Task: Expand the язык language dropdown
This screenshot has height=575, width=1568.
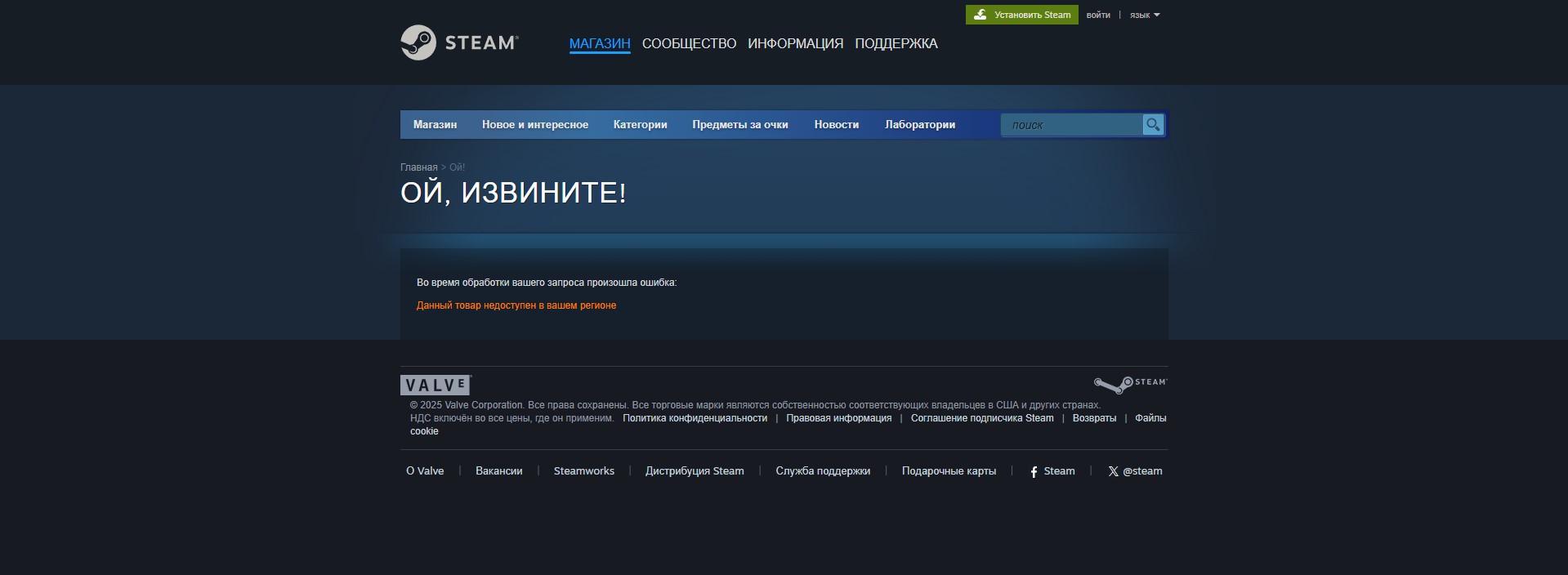Action: coord(1144,15)
